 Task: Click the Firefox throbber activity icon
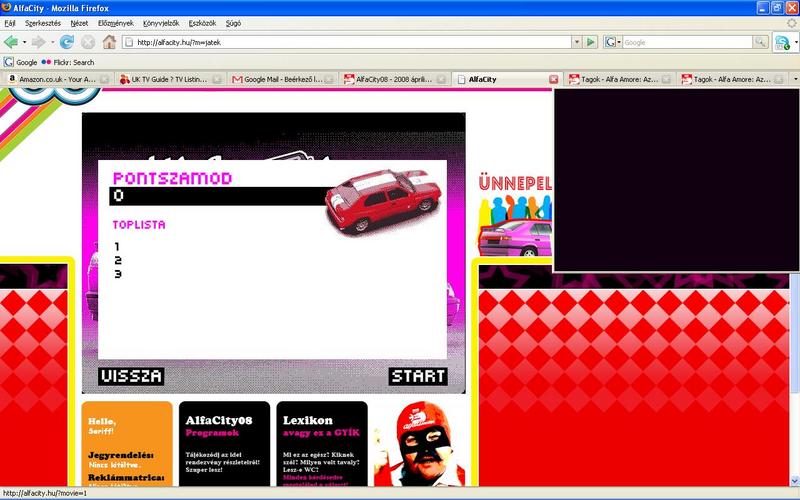click(x=792, y=23)
